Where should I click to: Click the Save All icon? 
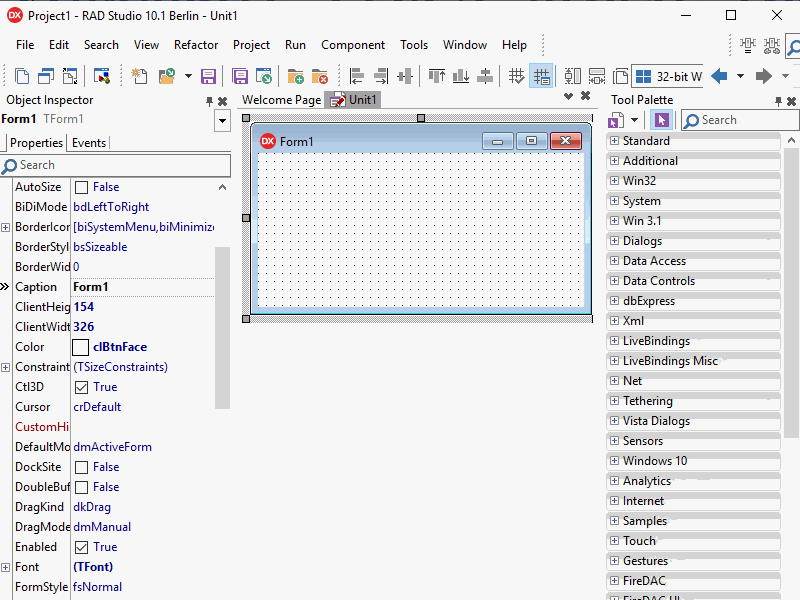coord(240,77)
